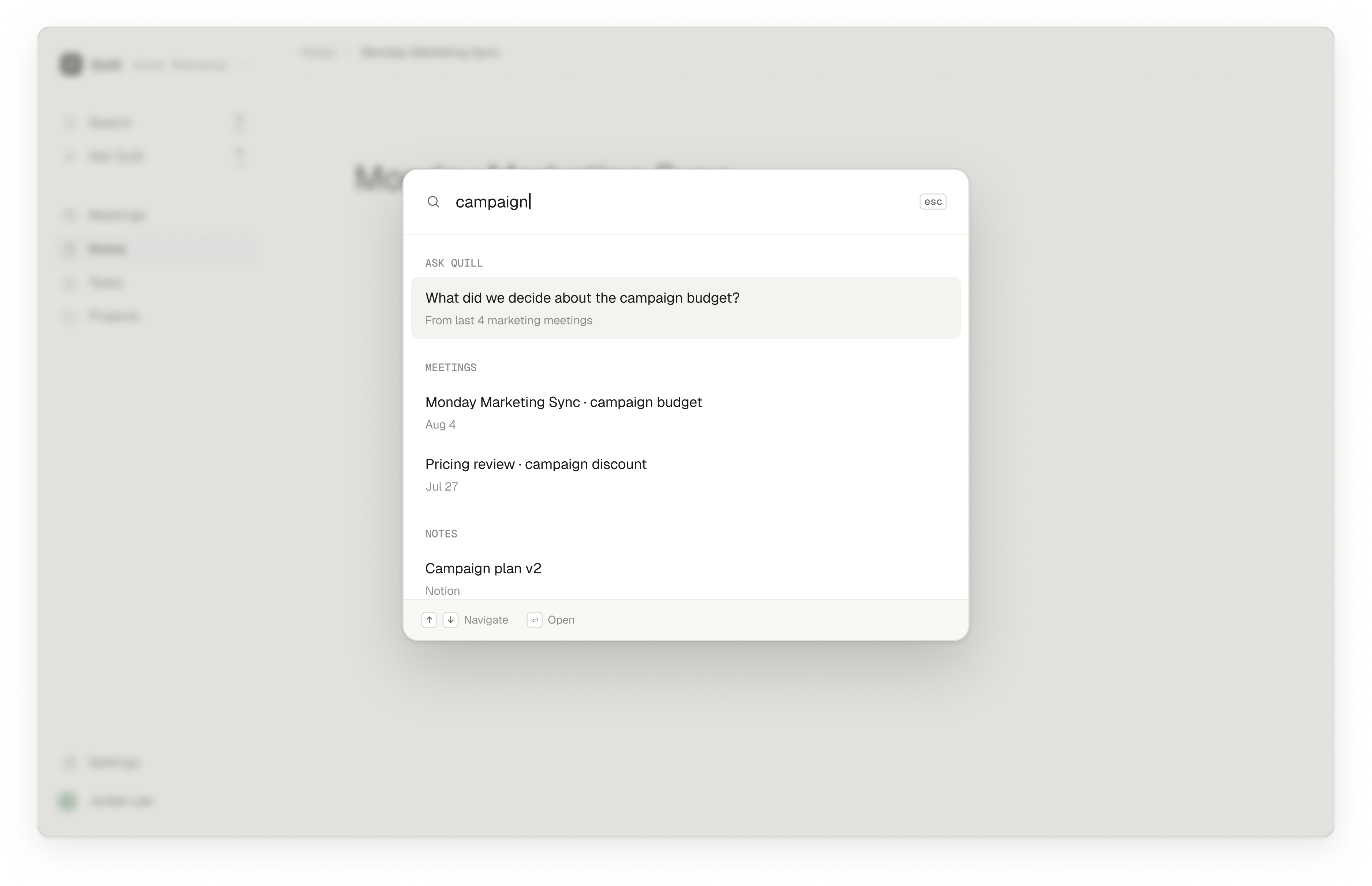
Task: Click the magnifier search icon in the palette
Action: pyautogui.click(x=433, y=202)
